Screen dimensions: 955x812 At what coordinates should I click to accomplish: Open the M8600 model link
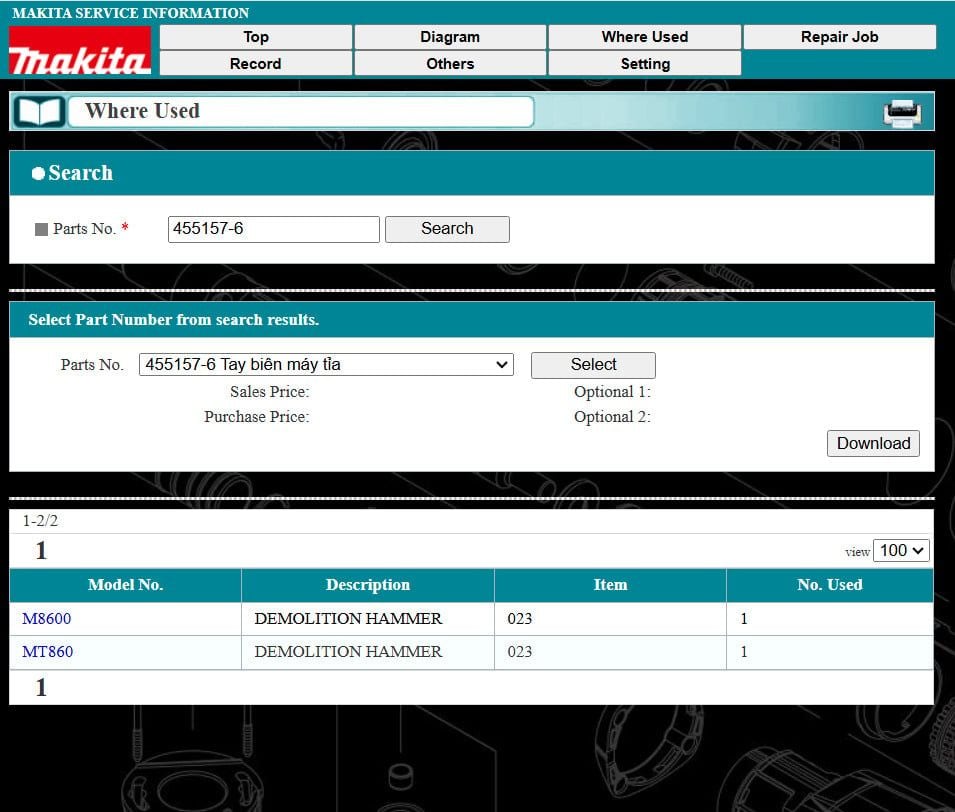click(x=47, y=619)
